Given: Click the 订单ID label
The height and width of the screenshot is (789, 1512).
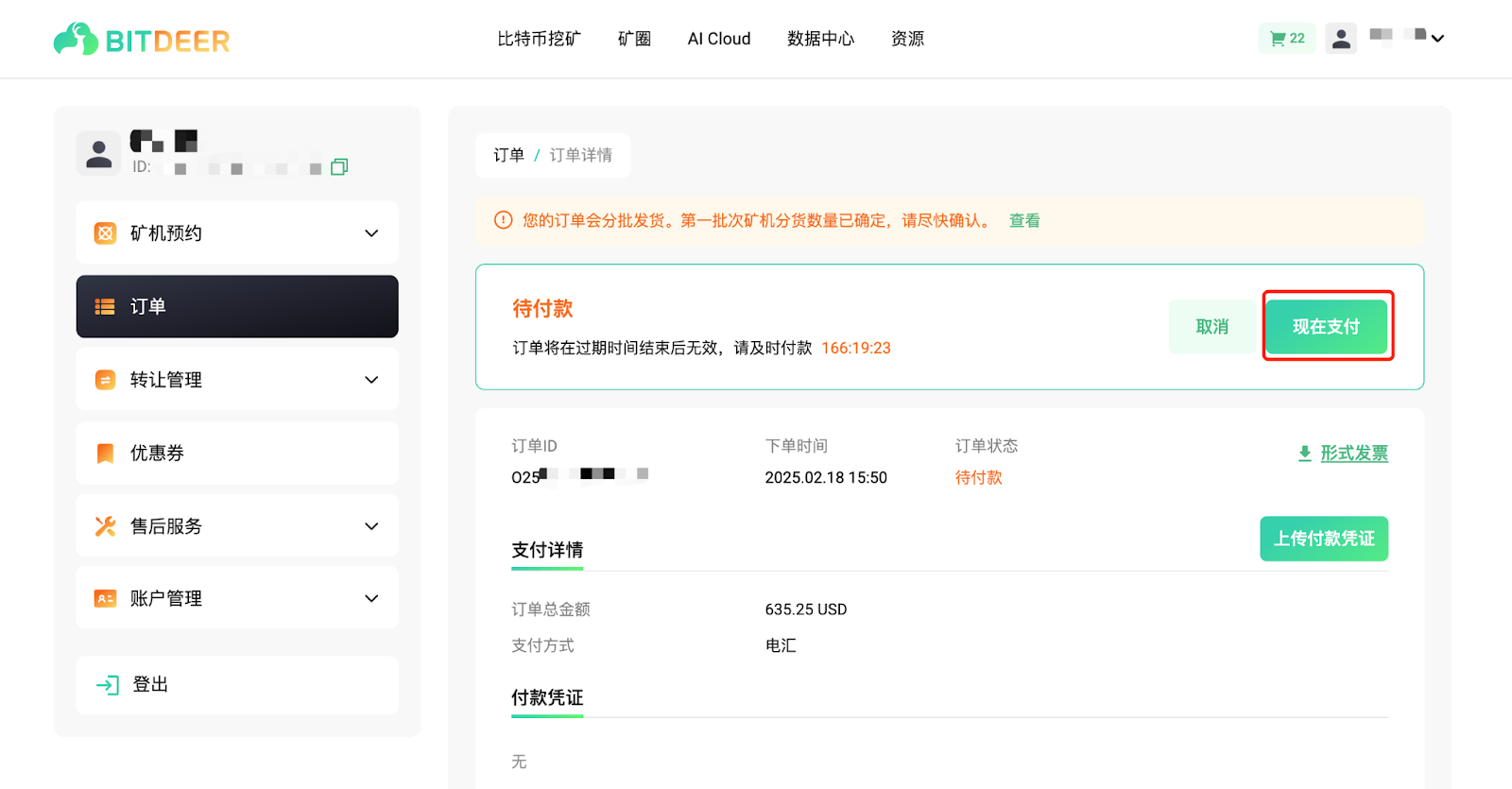Looking at the screenshot, I should point(534,446).
